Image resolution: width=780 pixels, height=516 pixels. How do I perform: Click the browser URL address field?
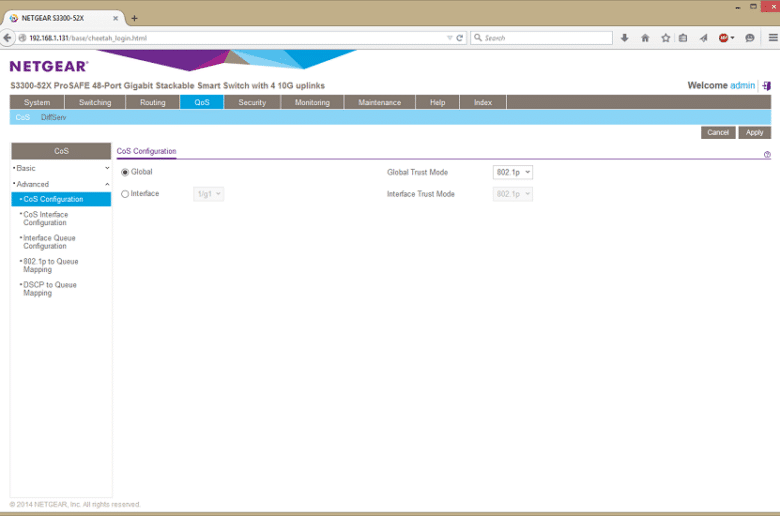[236, 38]
